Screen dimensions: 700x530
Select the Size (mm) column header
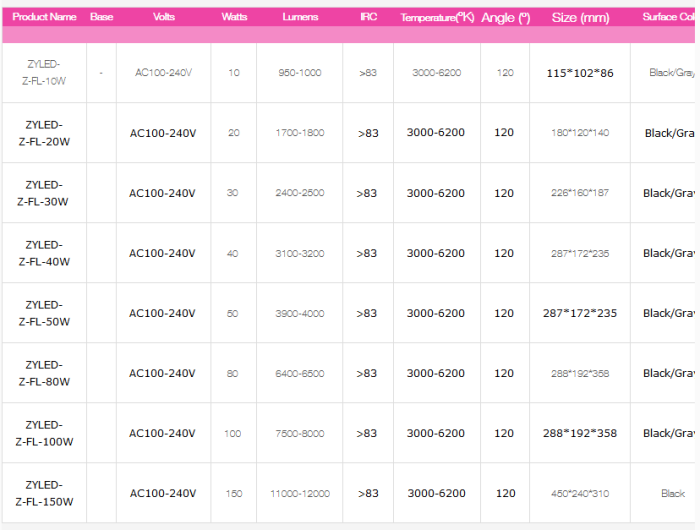578,18
